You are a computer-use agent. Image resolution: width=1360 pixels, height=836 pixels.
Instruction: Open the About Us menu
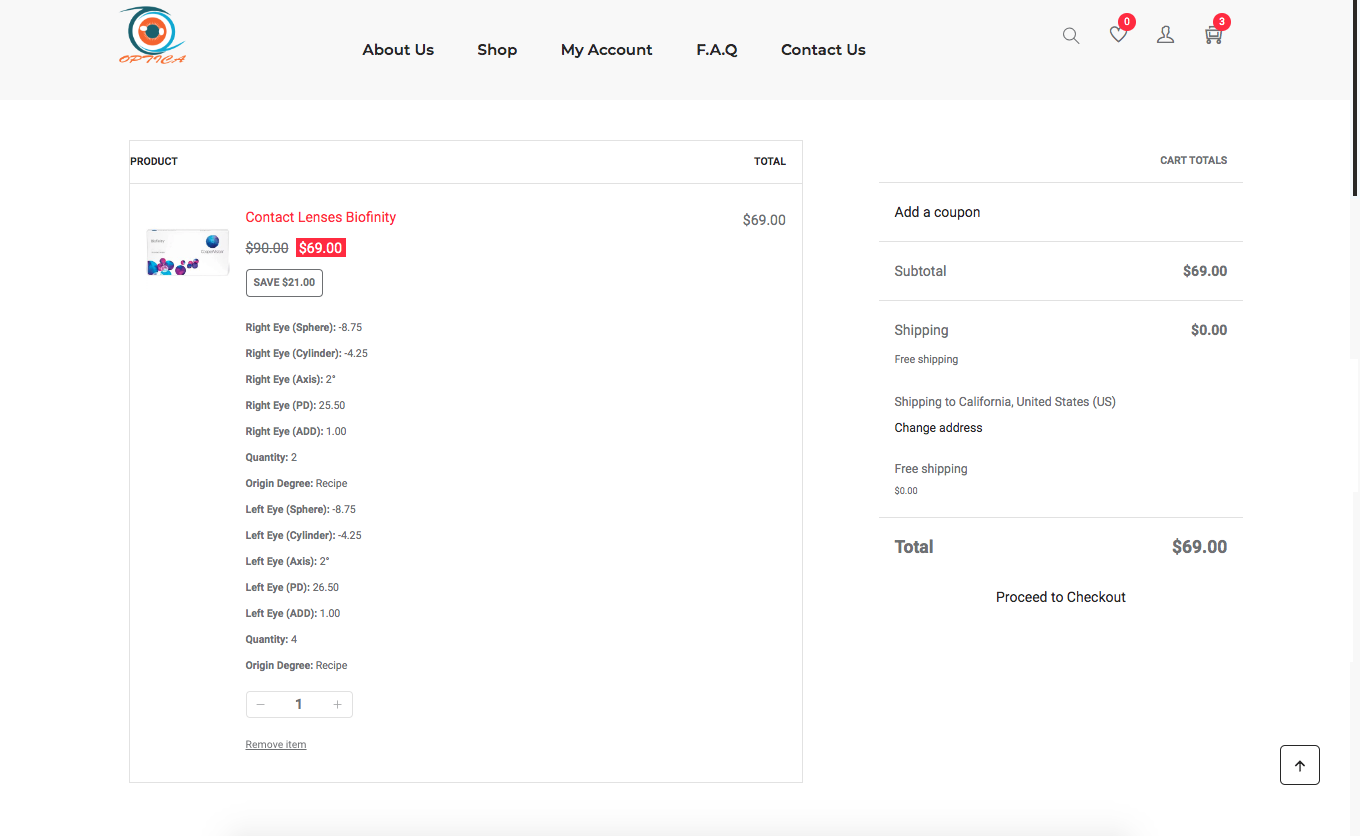[398, 50]
